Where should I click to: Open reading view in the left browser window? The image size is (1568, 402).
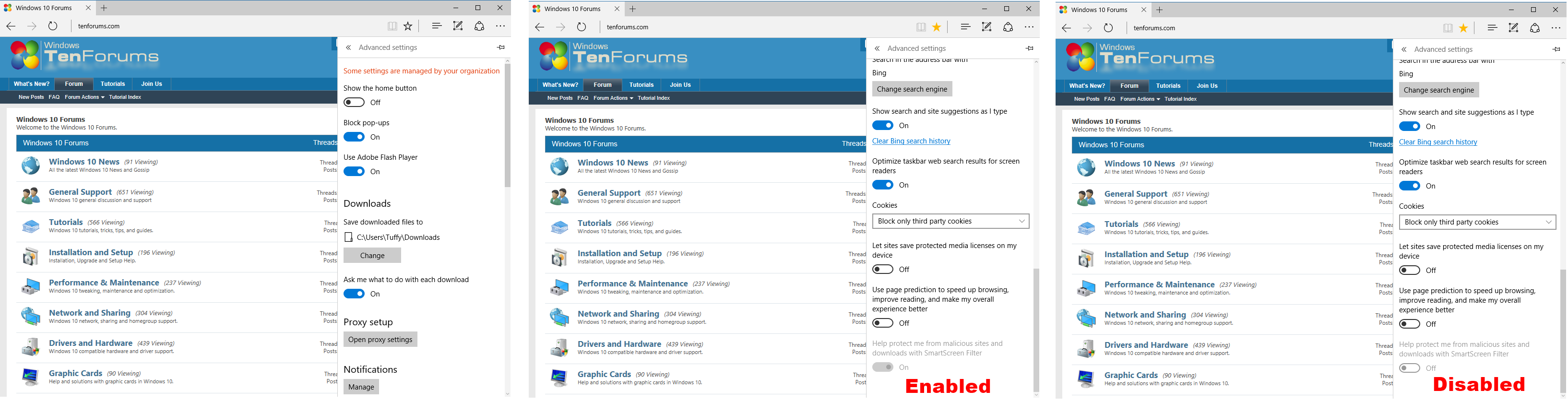(392, 26)
